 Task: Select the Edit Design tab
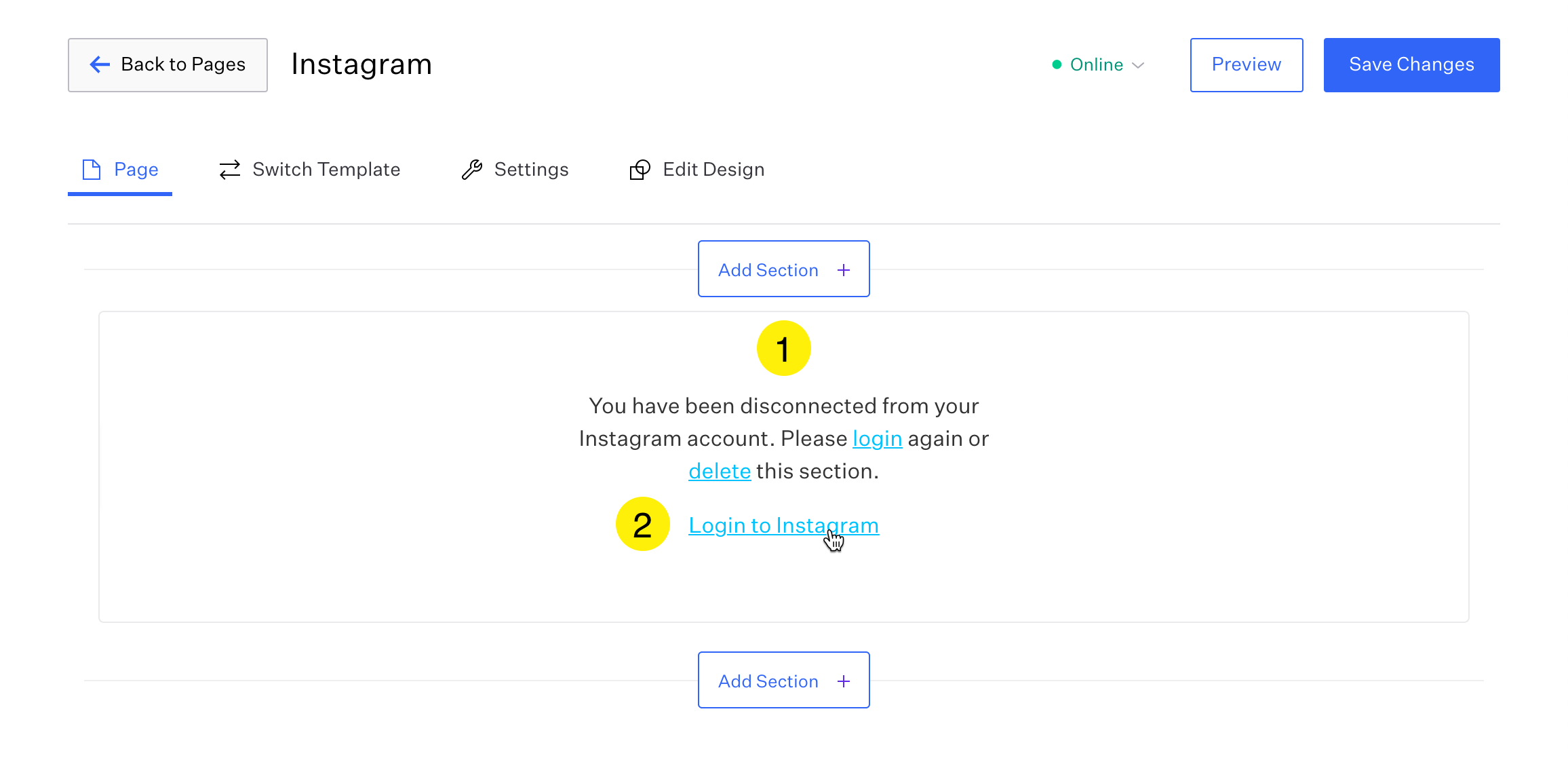(x=713, y=170)
